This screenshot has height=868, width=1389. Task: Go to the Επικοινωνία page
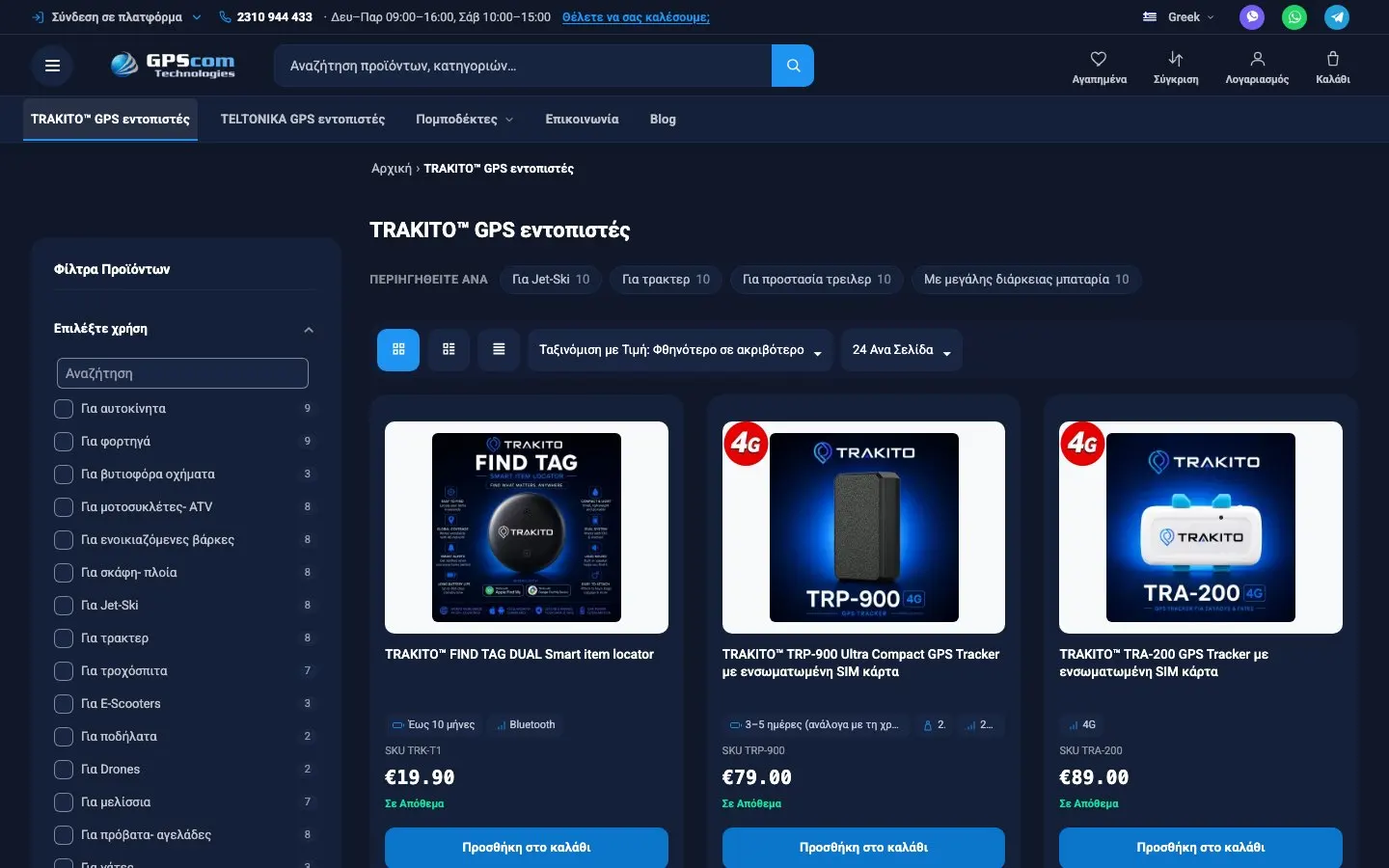582,120
